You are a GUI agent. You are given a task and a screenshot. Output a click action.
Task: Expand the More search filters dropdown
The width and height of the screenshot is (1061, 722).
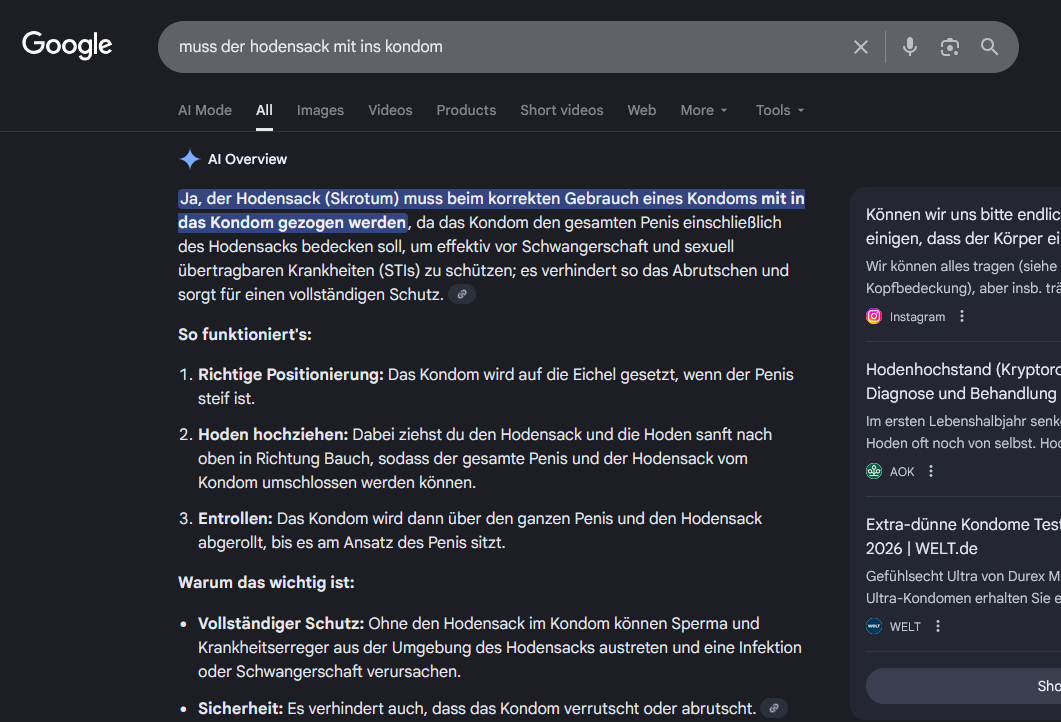point(704,110)
